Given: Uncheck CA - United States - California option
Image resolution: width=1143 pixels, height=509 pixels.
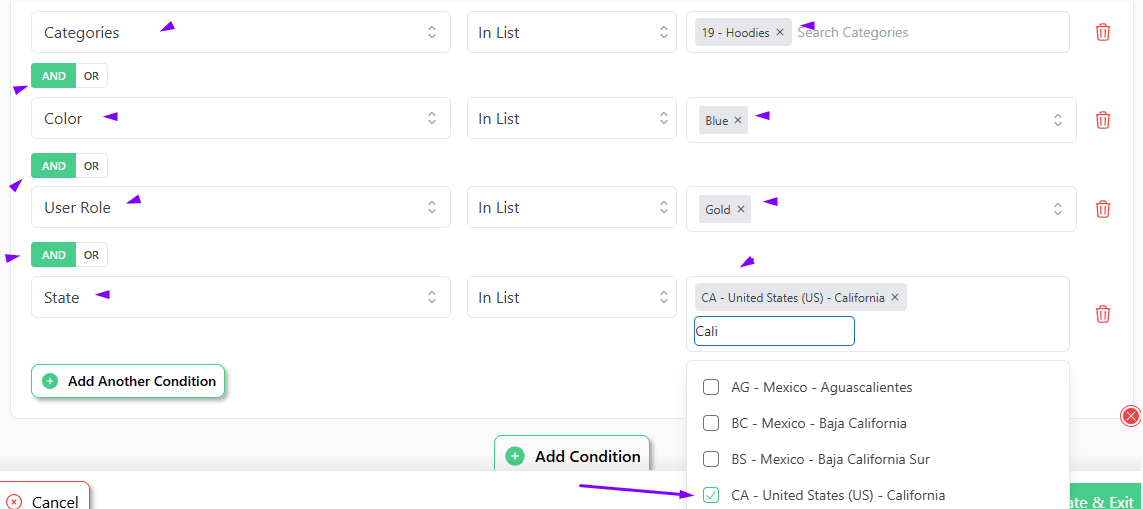Looking at the screenshot, I should click(711, 495).
